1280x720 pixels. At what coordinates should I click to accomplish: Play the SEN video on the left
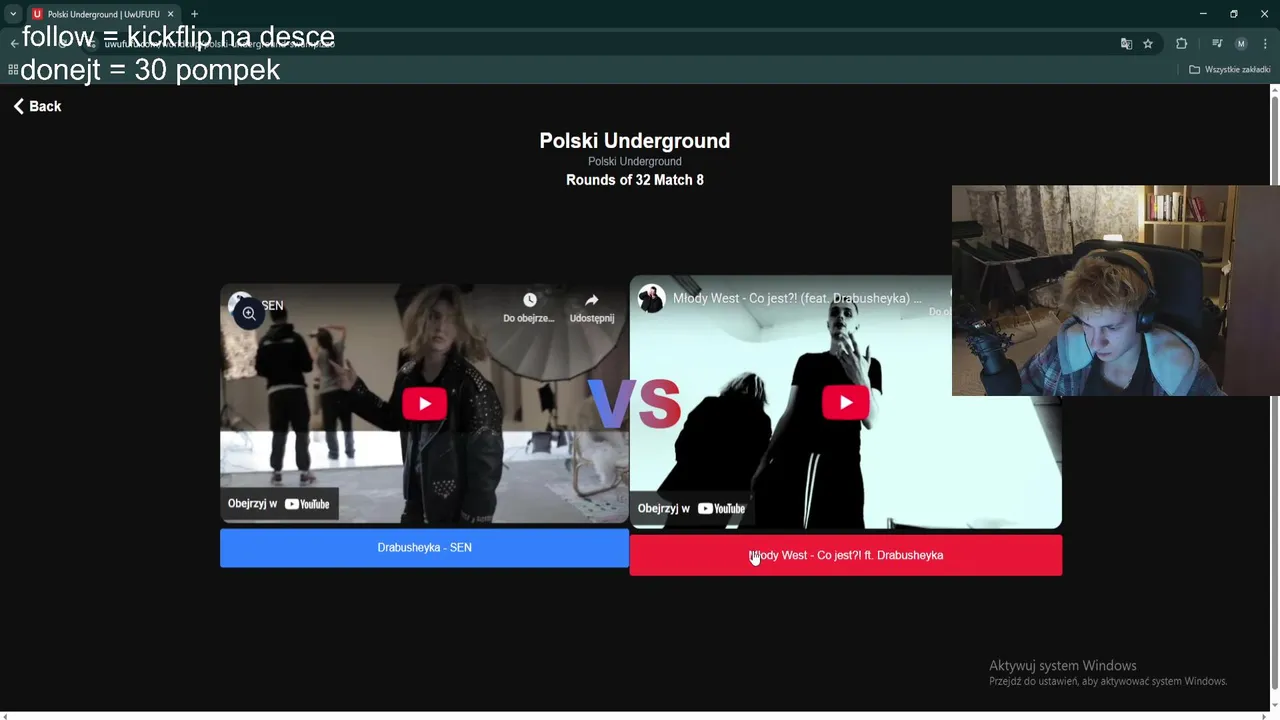tap(424, 404)
